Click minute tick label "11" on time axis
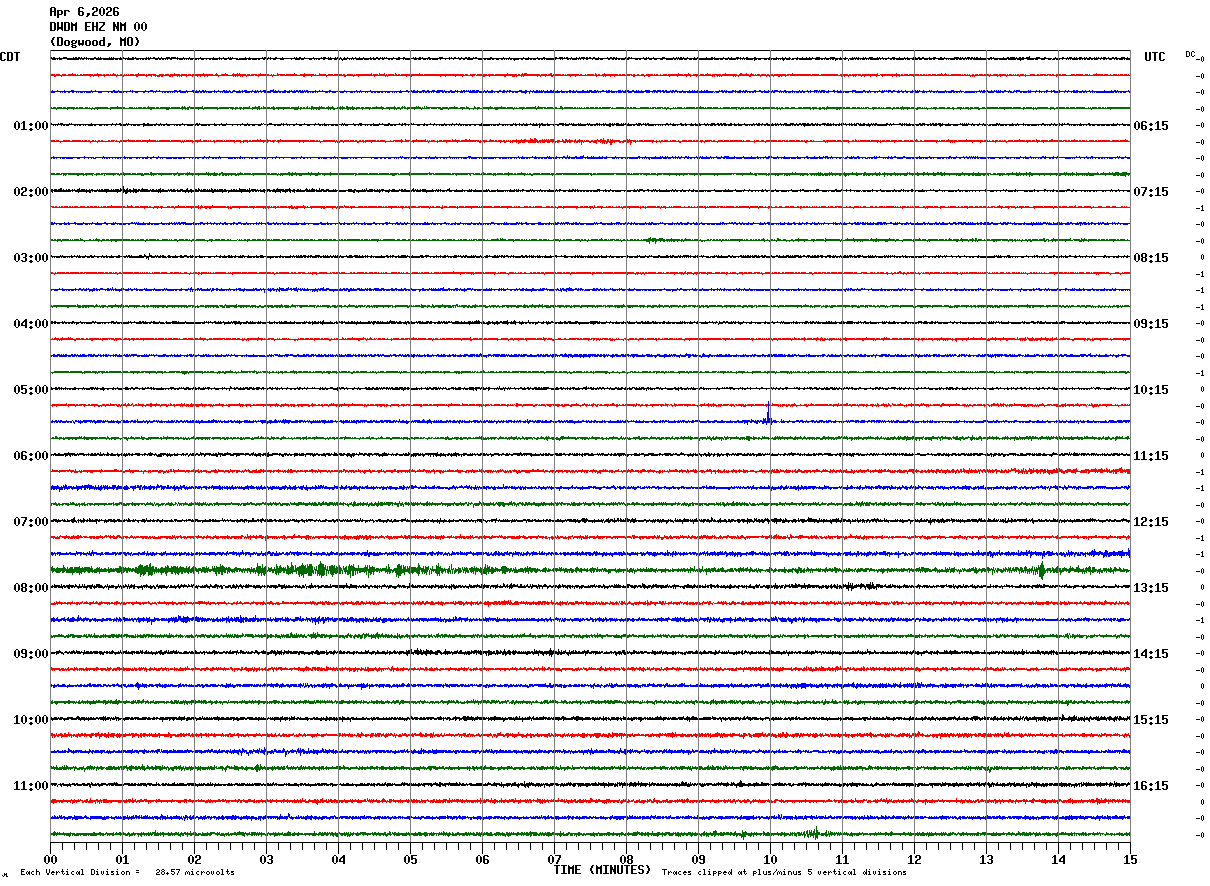The height and width of the screenshot is (886, 1210). coord(842,859)
